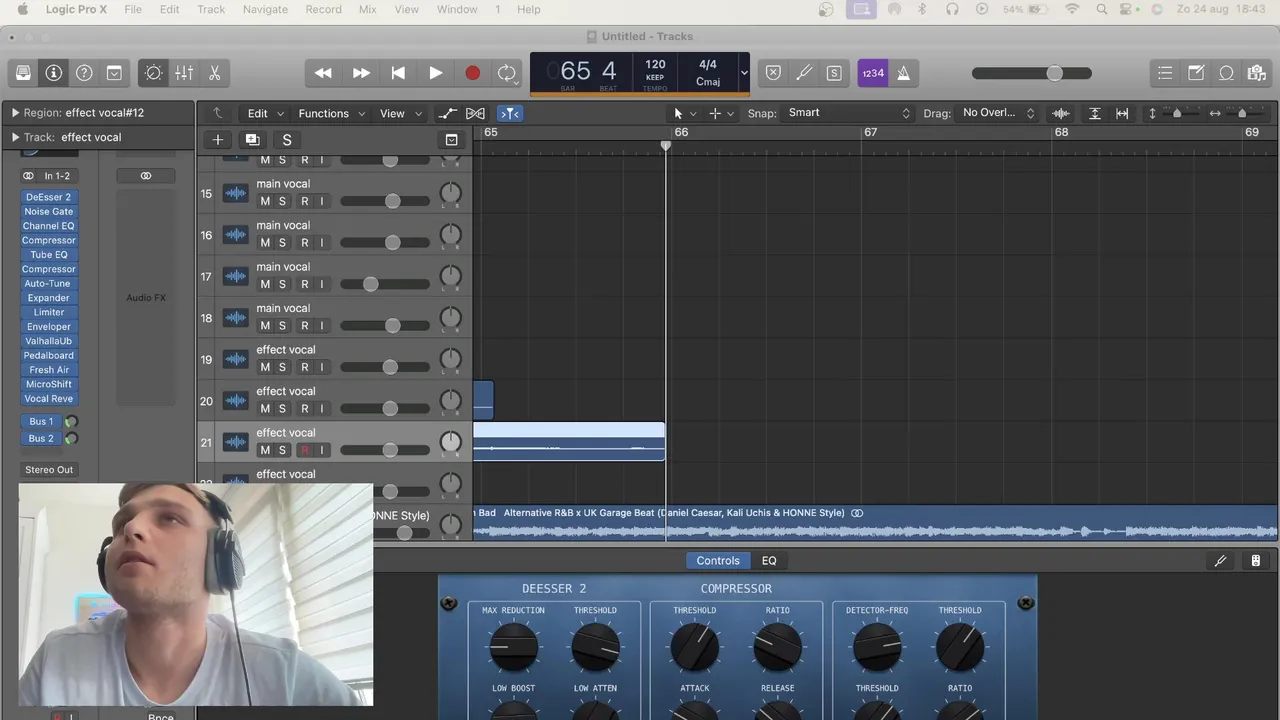Image resolution: width=1280 pixels, height=720 pixels.
Task: Click the 4/4 time signature
Action: pos(708,64)
